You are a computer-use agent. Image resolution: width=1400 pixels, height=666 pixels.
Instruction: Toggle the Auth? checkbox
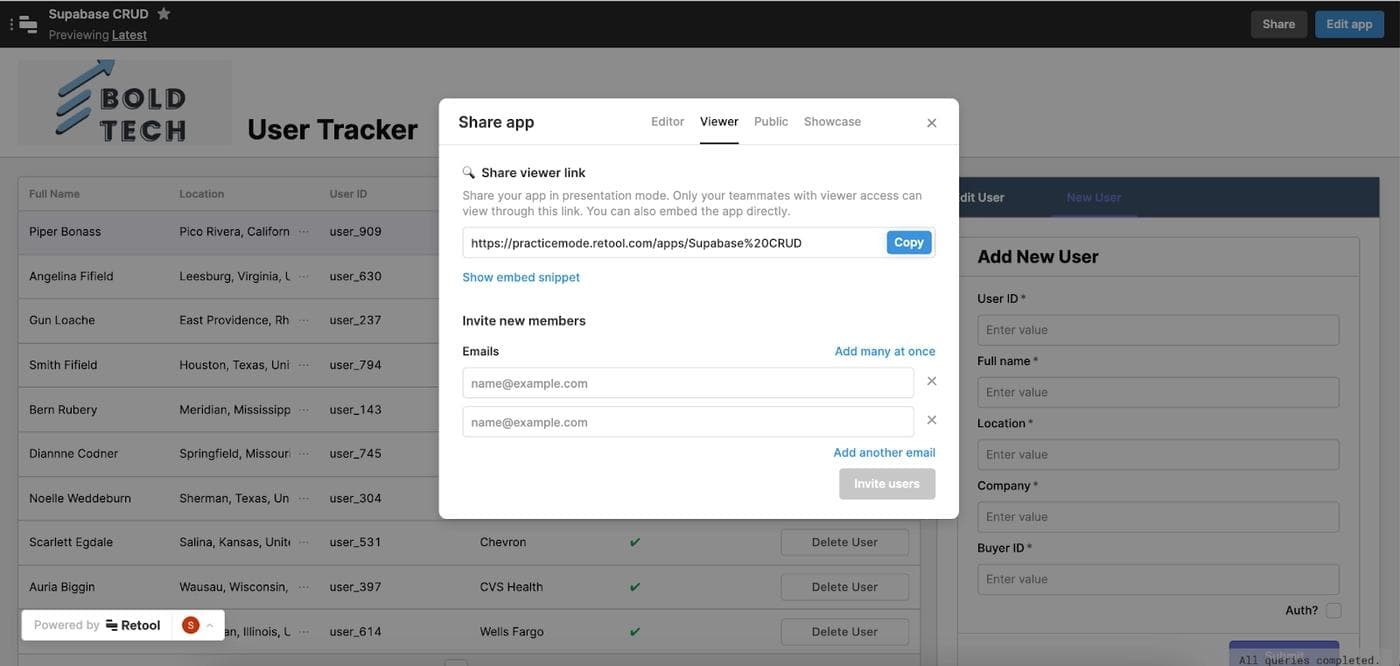point(1333,610)
